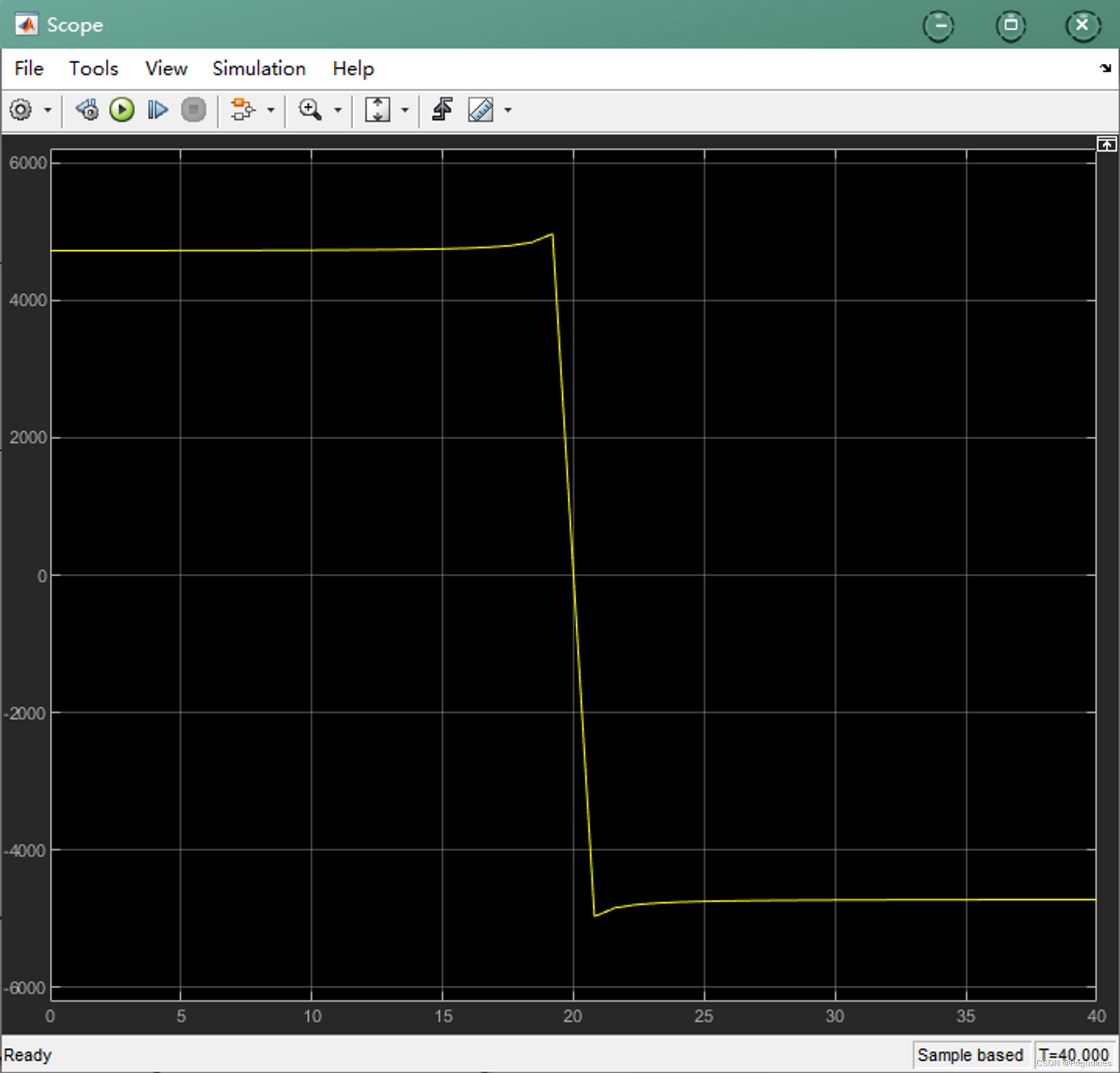This screenshot has width=1120, height=1073.
Task: Click the maximize axes button on plot
Action: (1107, 144)
